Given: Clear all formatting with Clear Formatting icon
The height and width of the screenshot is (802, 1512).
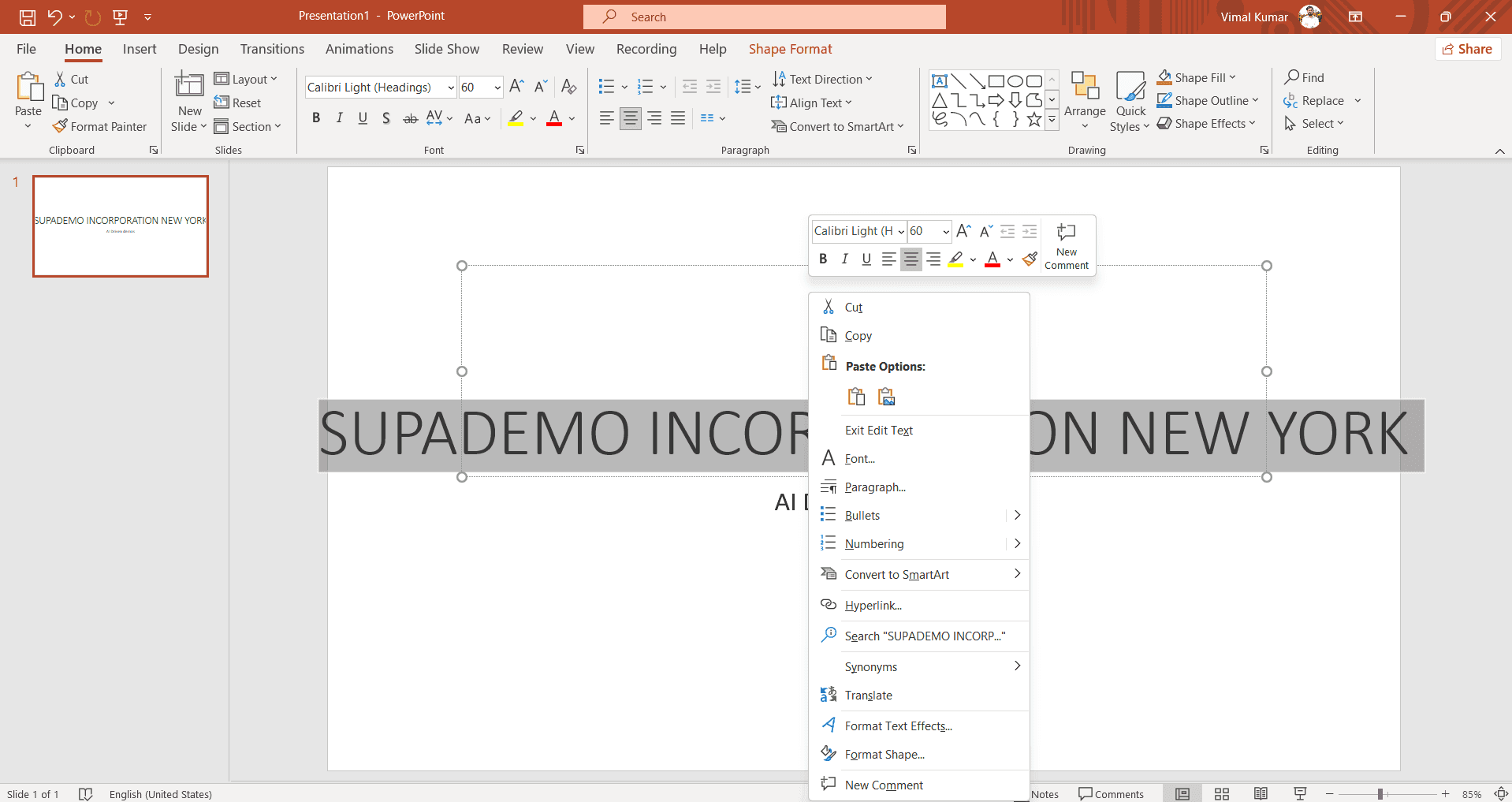Looking at the screenshot, I should pos(568,87).
